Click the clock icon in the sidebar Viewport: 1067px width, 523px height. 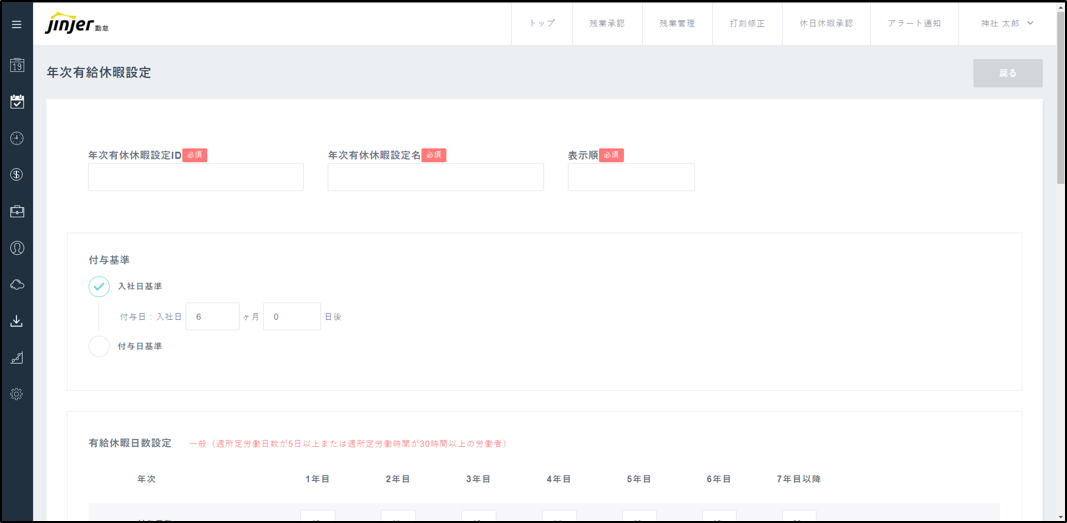[16, 138]
